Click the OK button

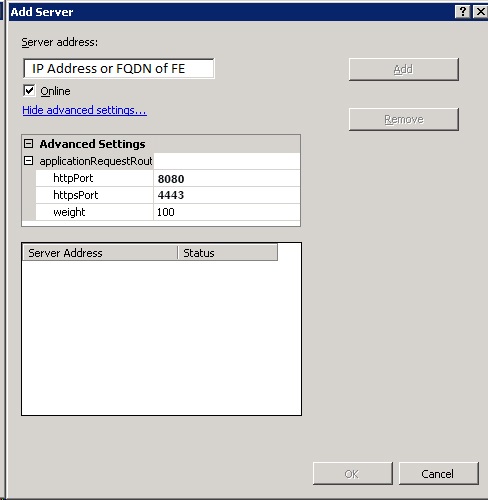353,474
